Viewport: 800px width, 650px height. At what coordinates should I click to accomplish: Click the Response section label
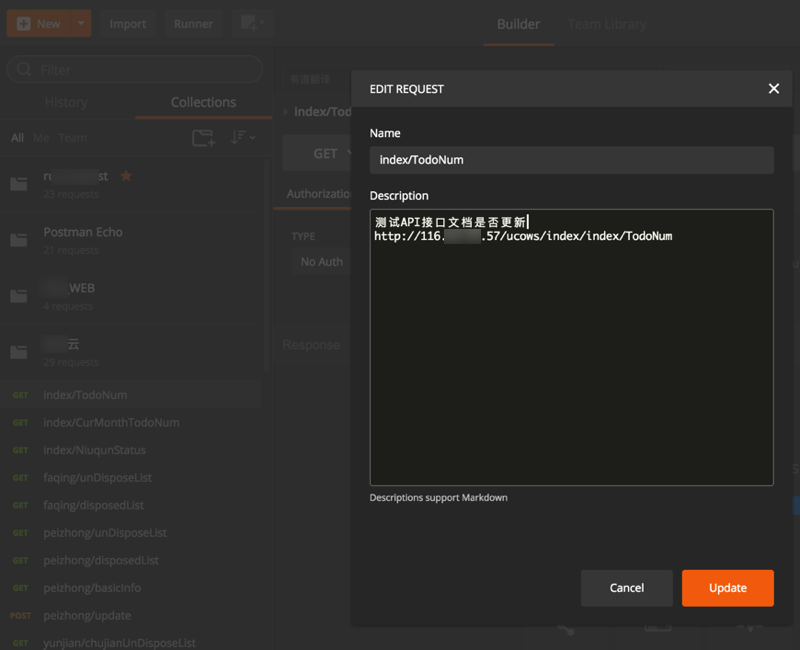311,345
